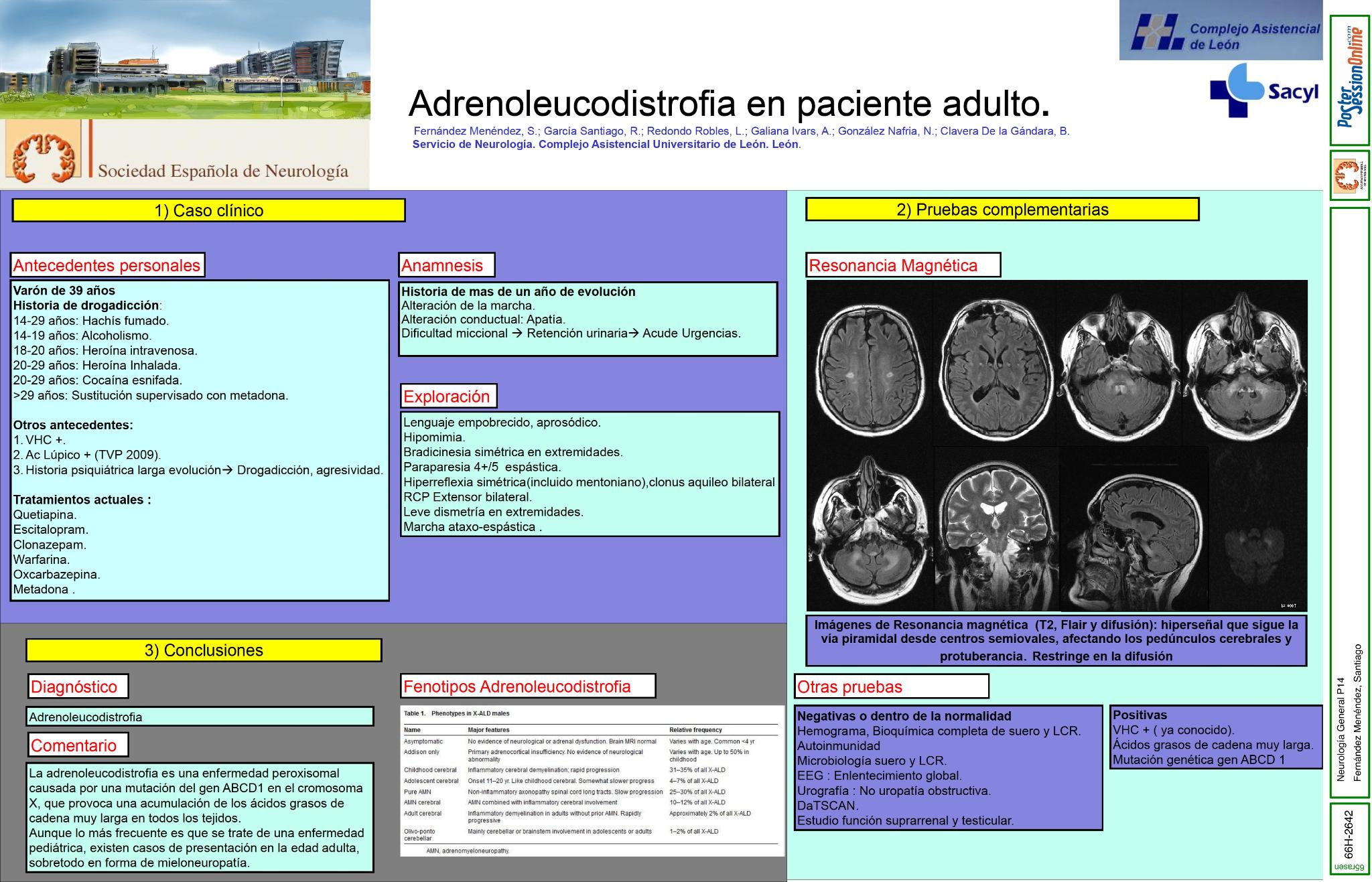Click 'Otros antecedentes:' subheading

73,425
